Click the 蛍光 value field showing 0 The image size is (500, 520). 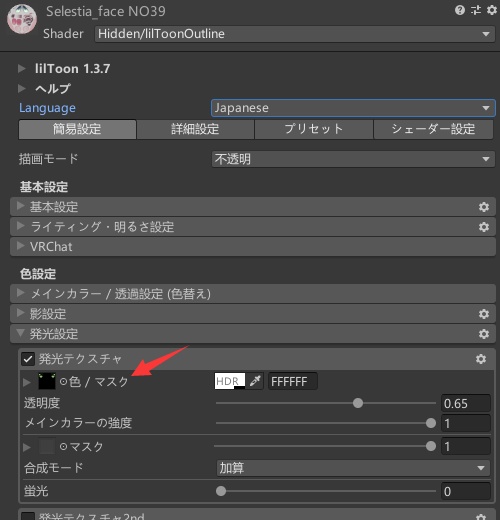coord(466,491)
